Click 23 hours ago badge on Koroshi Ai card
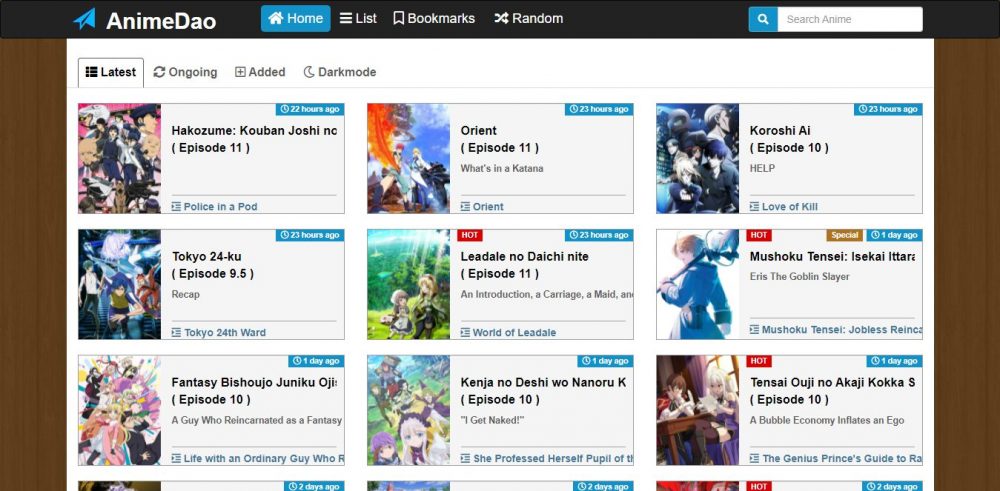This screenshot has height=491, width=1000. [x=888, y=109]
